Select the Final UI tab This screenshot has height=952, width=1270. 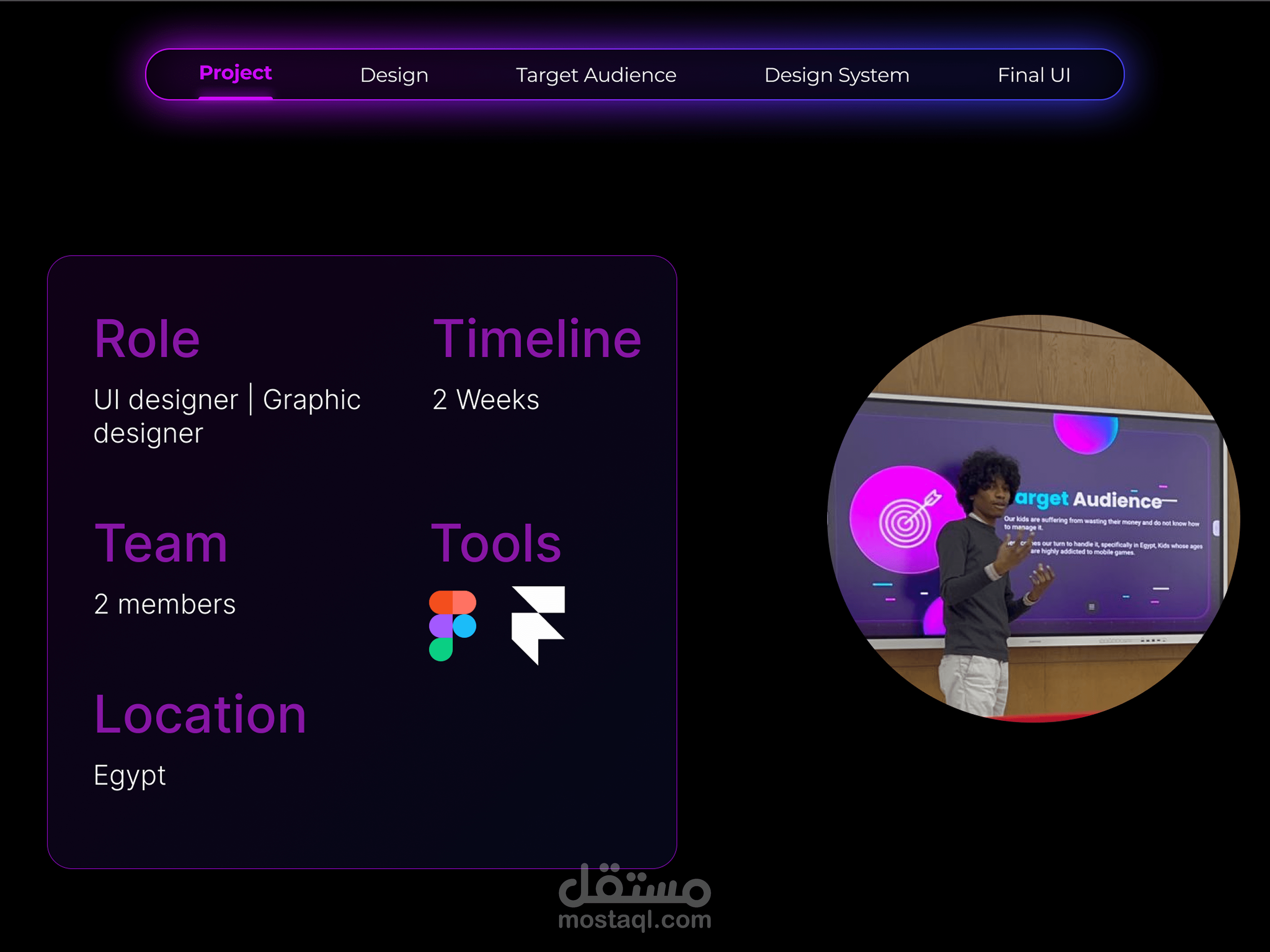tap(1033, 75)
